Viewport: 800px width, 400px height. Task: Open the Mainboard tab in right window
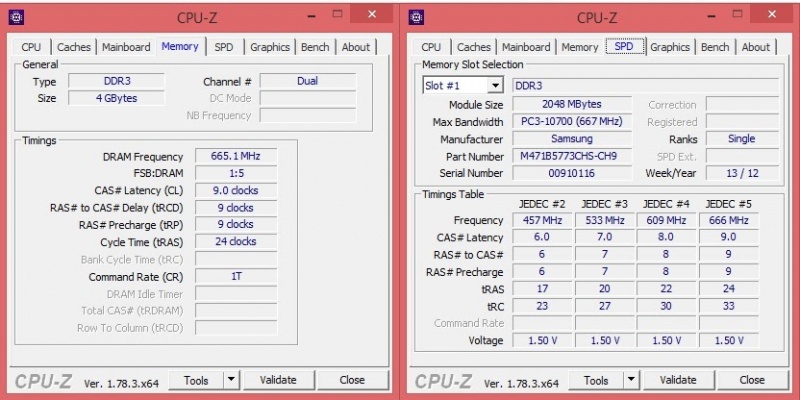pyautogui.click(x=526, y=47)
